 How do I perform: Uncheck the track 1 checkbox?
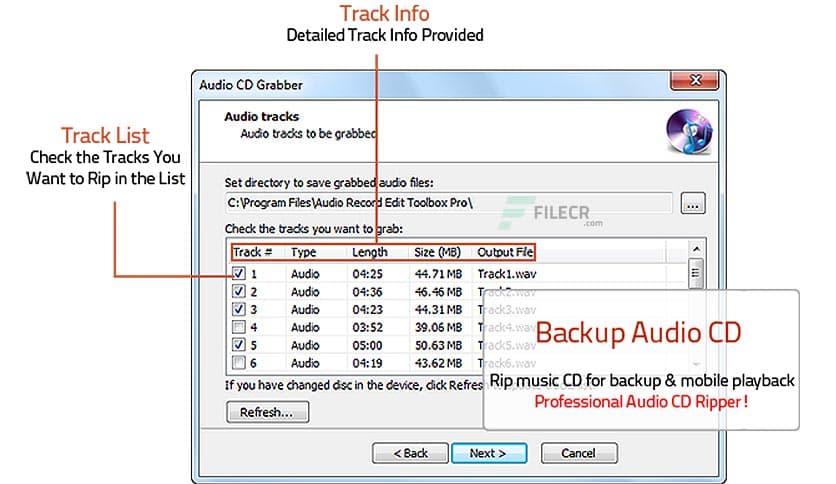point(238,273)
